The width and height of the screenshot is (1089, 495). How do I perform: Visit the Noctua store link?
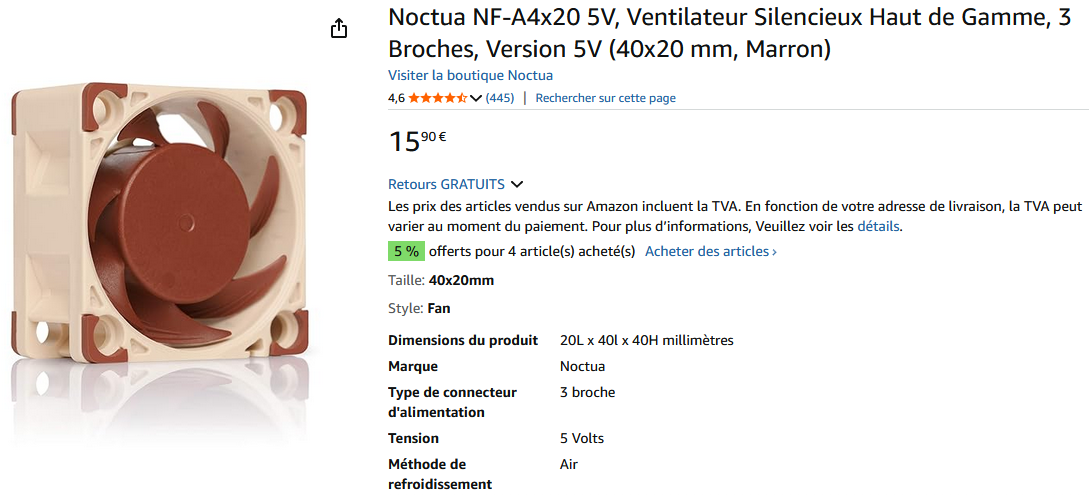[470, 75]
